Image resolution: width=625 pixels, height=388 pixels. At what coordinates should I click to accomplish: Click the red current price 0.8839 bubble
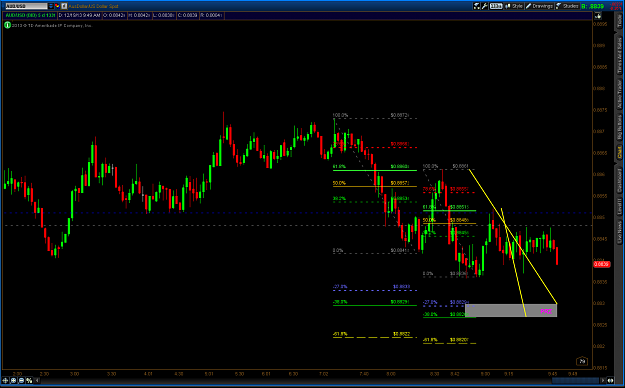(601, 264)
